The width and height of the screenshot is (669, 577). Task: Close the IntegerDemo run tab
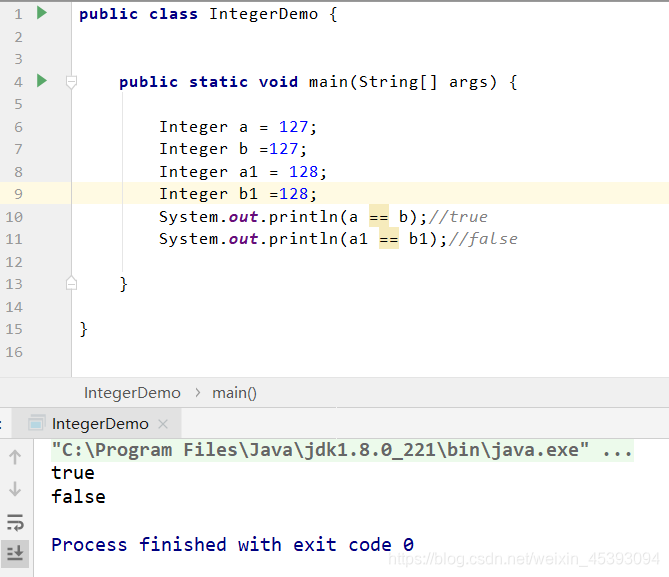[x=163, y=424]
